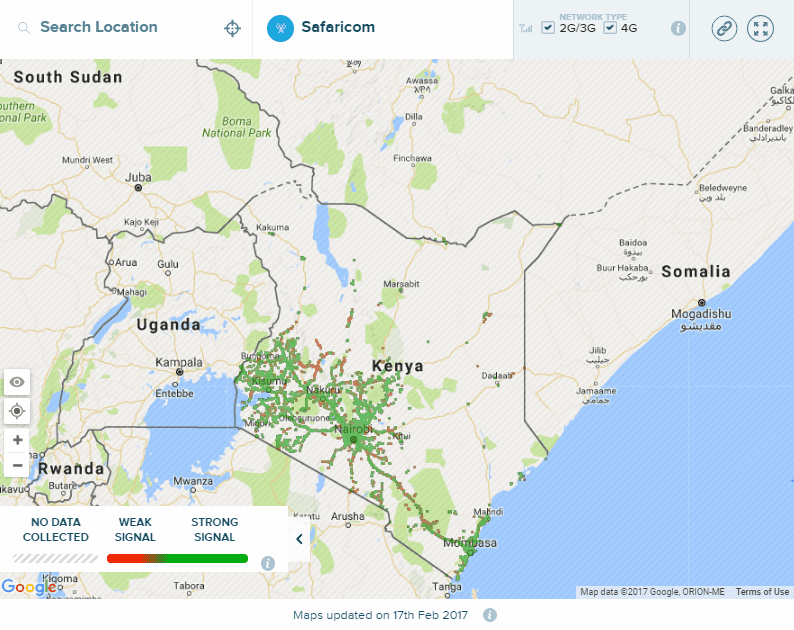
Task: Click Nairobi on the map
Action: point(353,429)
